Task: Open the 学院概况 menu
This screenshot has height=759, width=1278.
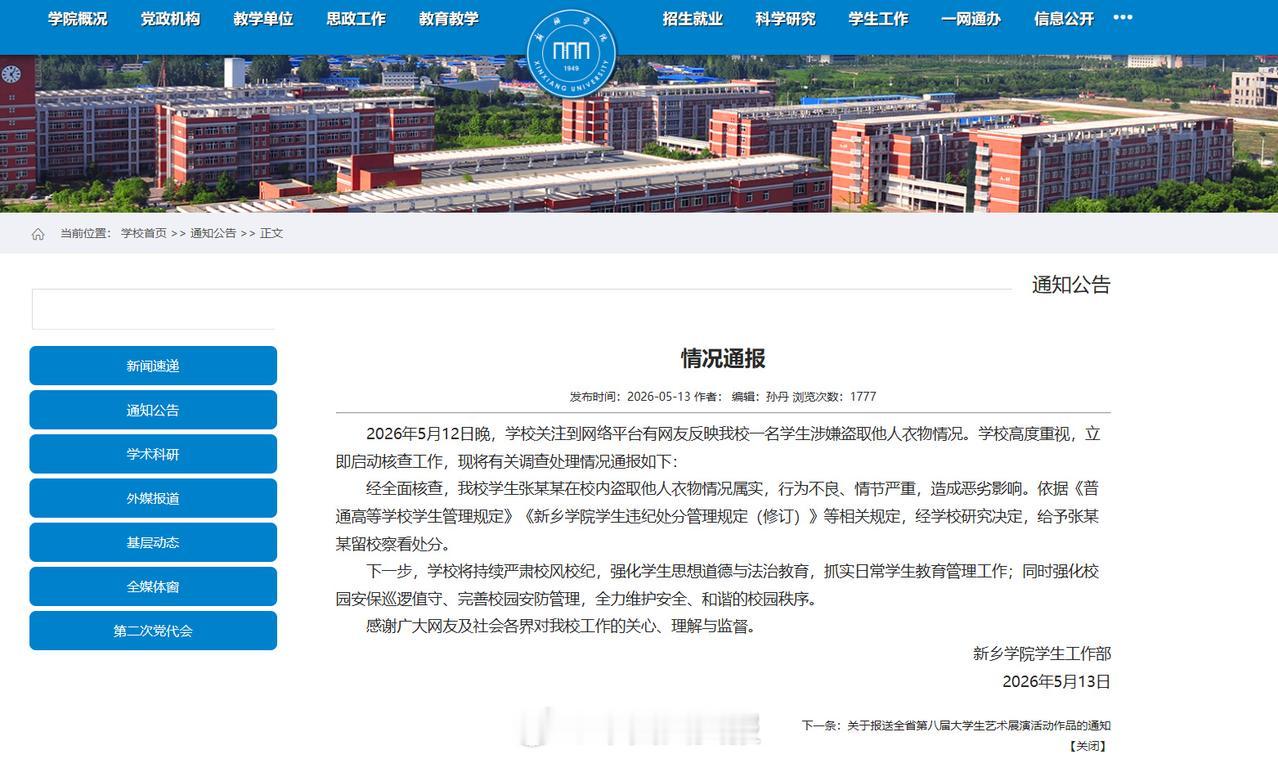Action: (78, 18)
